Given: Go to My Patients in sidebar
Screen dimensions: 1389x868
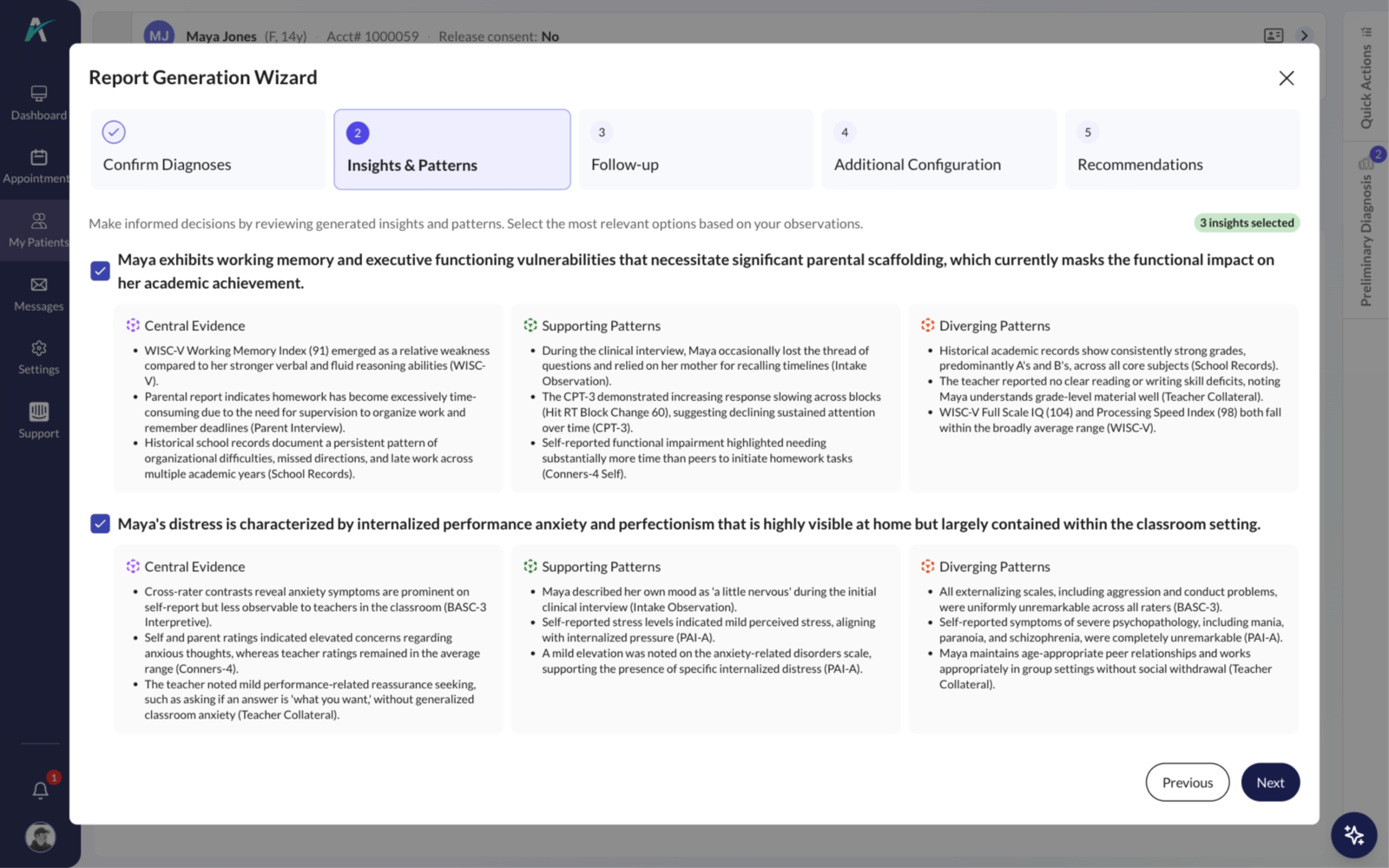Looking at the screenshot, I should click(38, 230).
